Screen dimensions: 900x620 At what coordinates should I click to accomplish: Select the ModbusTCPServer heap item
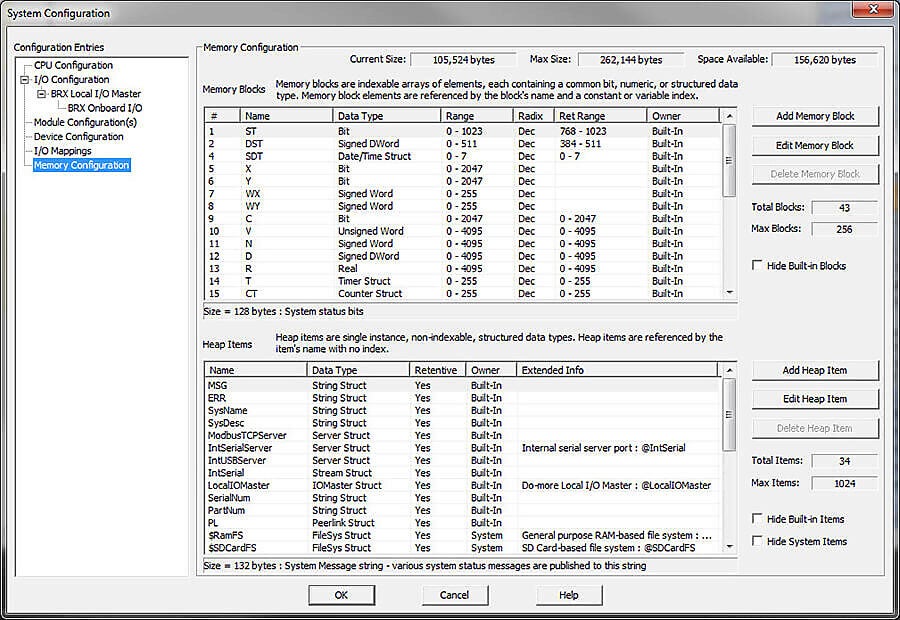click(463, 436)
